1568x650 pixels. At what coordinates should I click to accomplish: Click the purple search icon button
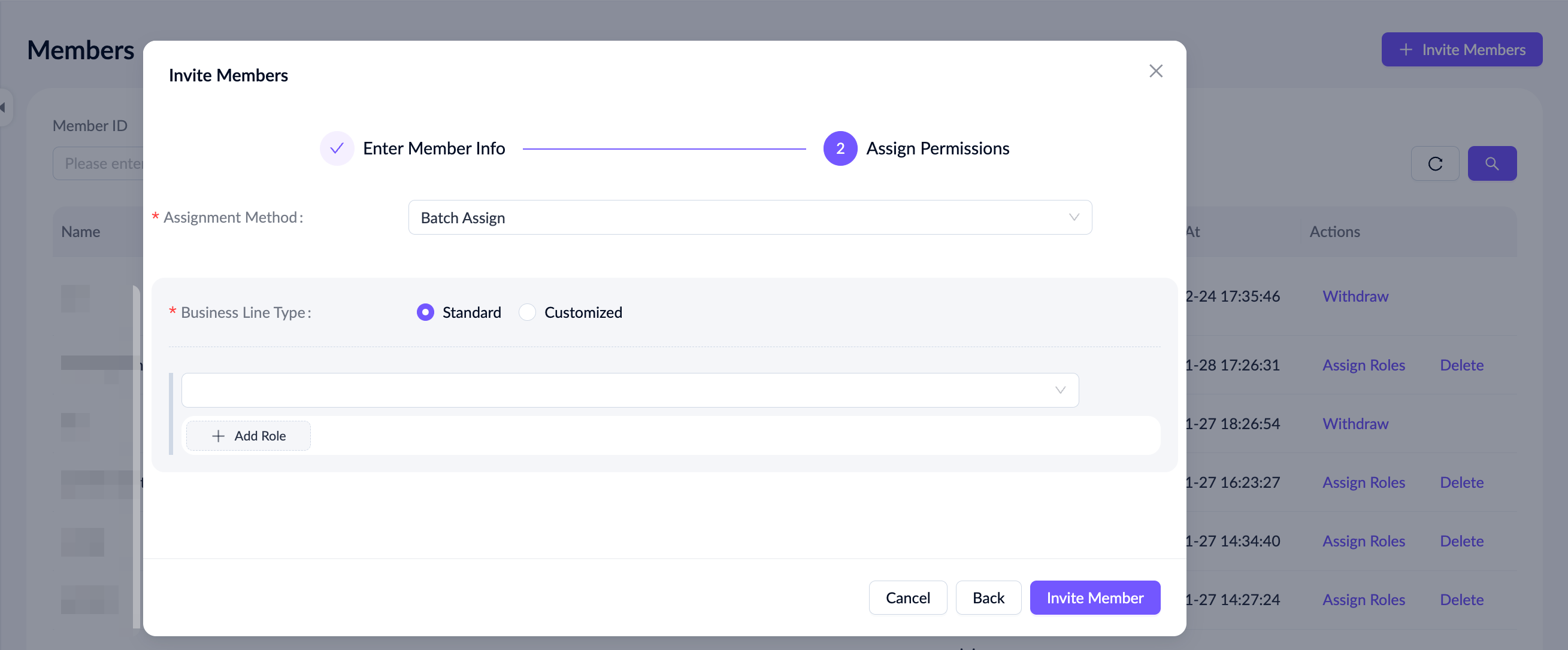pos(1491,163)
